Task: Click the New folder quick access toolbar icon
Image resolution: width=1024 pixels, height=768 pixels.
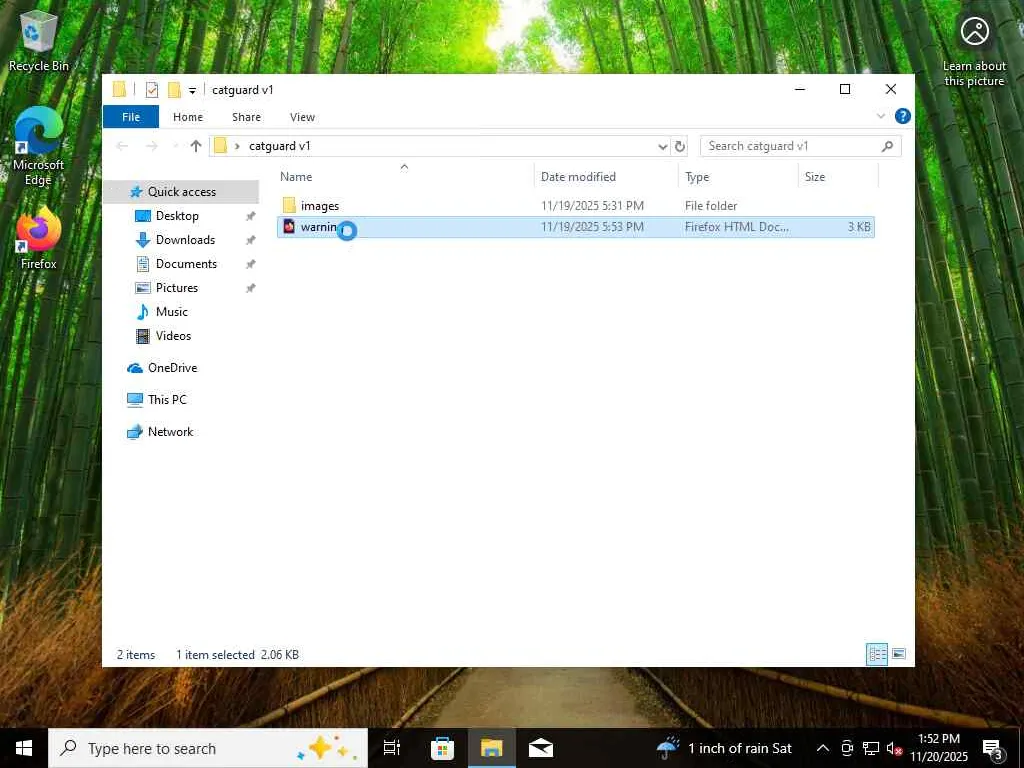Action: click(174, 89)
